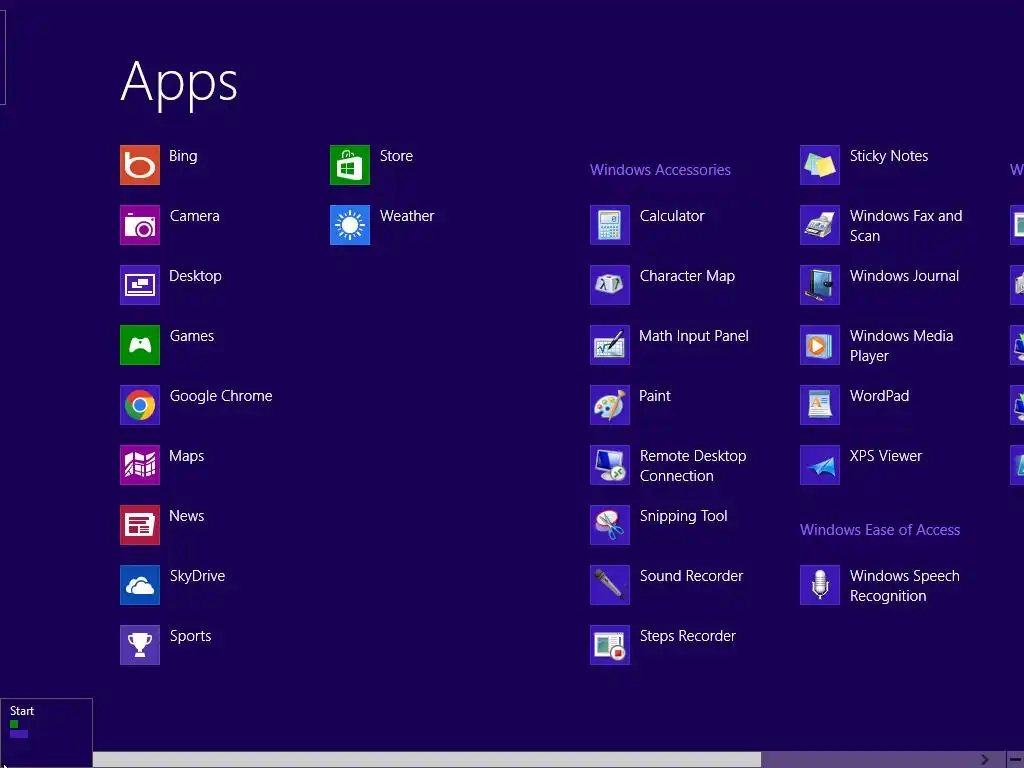
Task: Click the Google Chrome text label
Action: [221, 396]
